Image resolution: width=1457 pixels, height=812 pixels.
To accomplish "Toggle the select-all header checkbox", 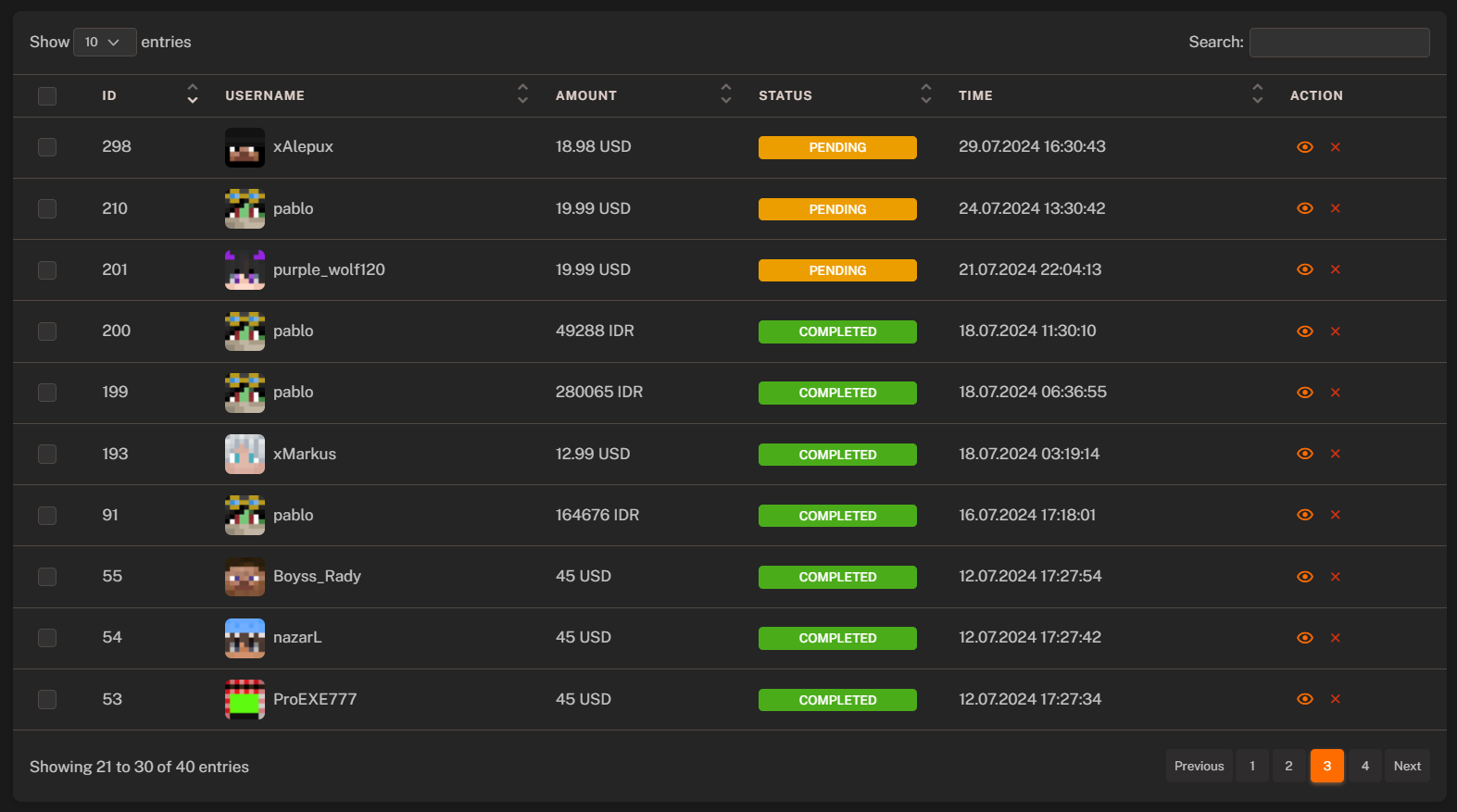I will [x=47, y=96].
